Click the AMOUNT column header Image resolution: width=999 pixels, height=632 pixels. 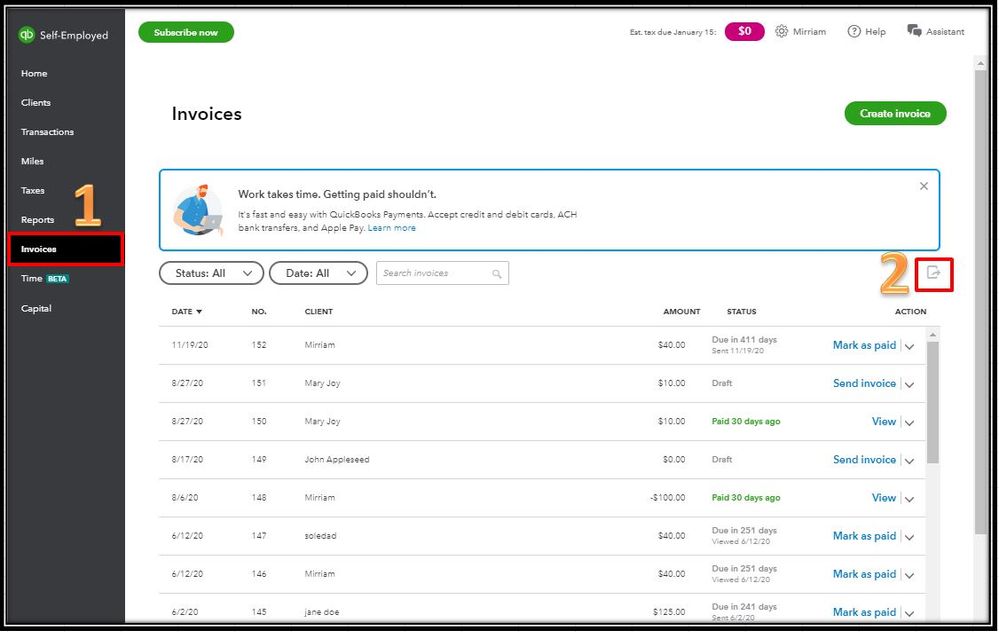(681, 312)
